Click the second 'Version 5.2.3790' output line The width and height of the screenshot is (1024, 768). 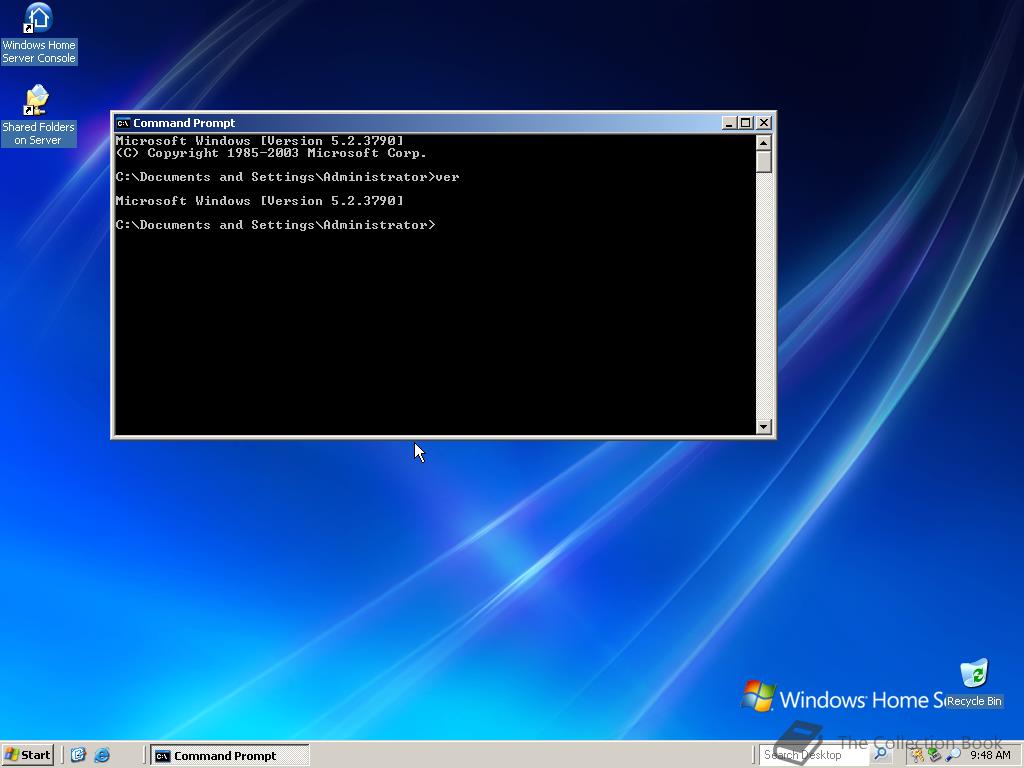coord(260,201)
